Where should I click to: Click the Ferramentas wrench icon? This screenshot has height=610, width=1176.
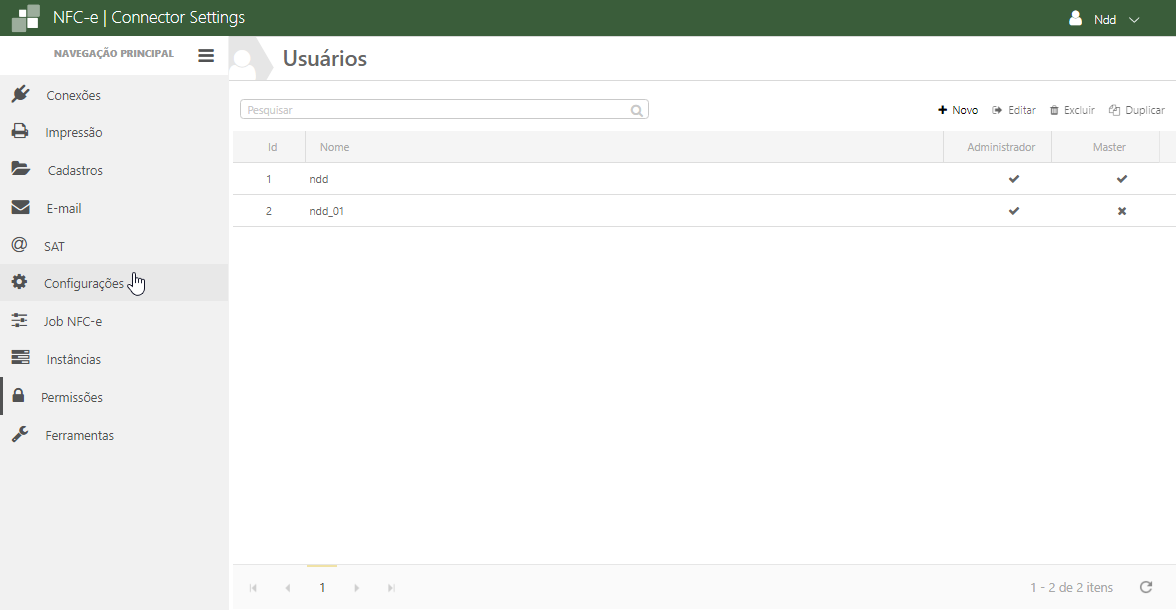[20, 435]
